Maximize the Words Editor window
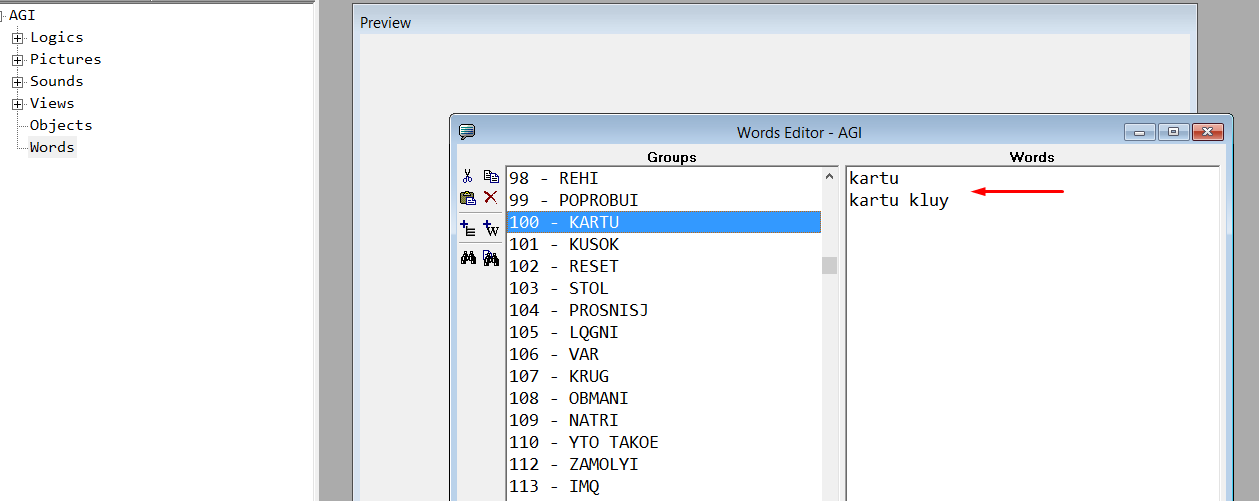The image size is (1259, 501). coord(1173,132)
